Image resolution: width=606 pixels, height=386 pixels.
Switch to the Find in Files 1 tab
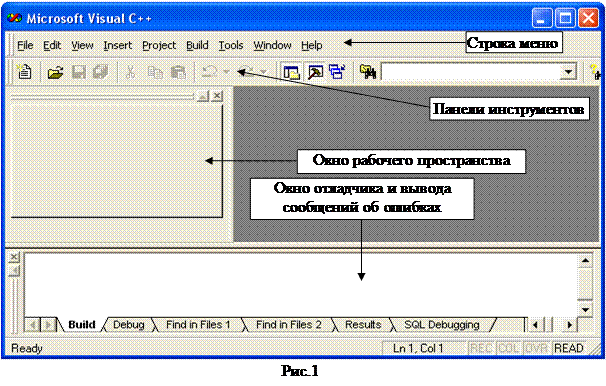(x=198, y=325)
